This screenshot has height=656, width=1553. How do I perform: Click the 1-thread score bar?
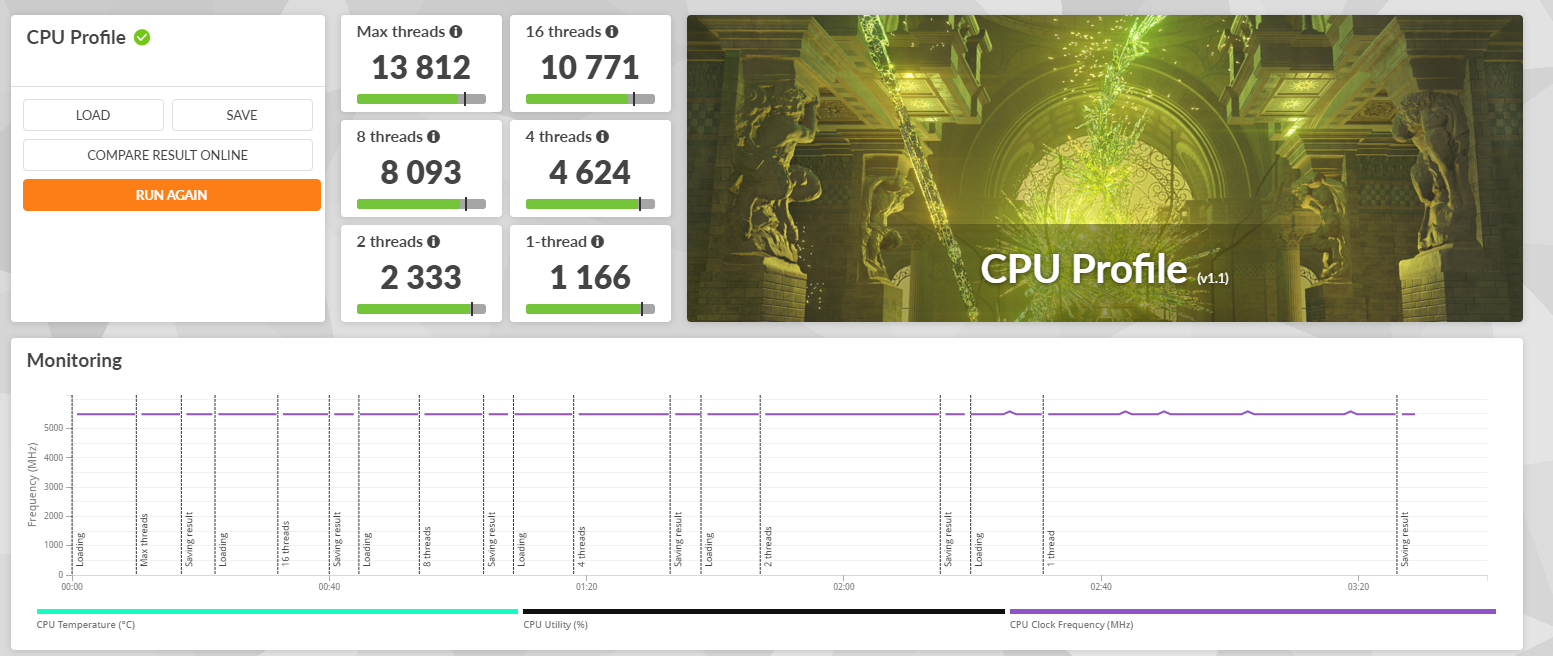pos(590,309)
